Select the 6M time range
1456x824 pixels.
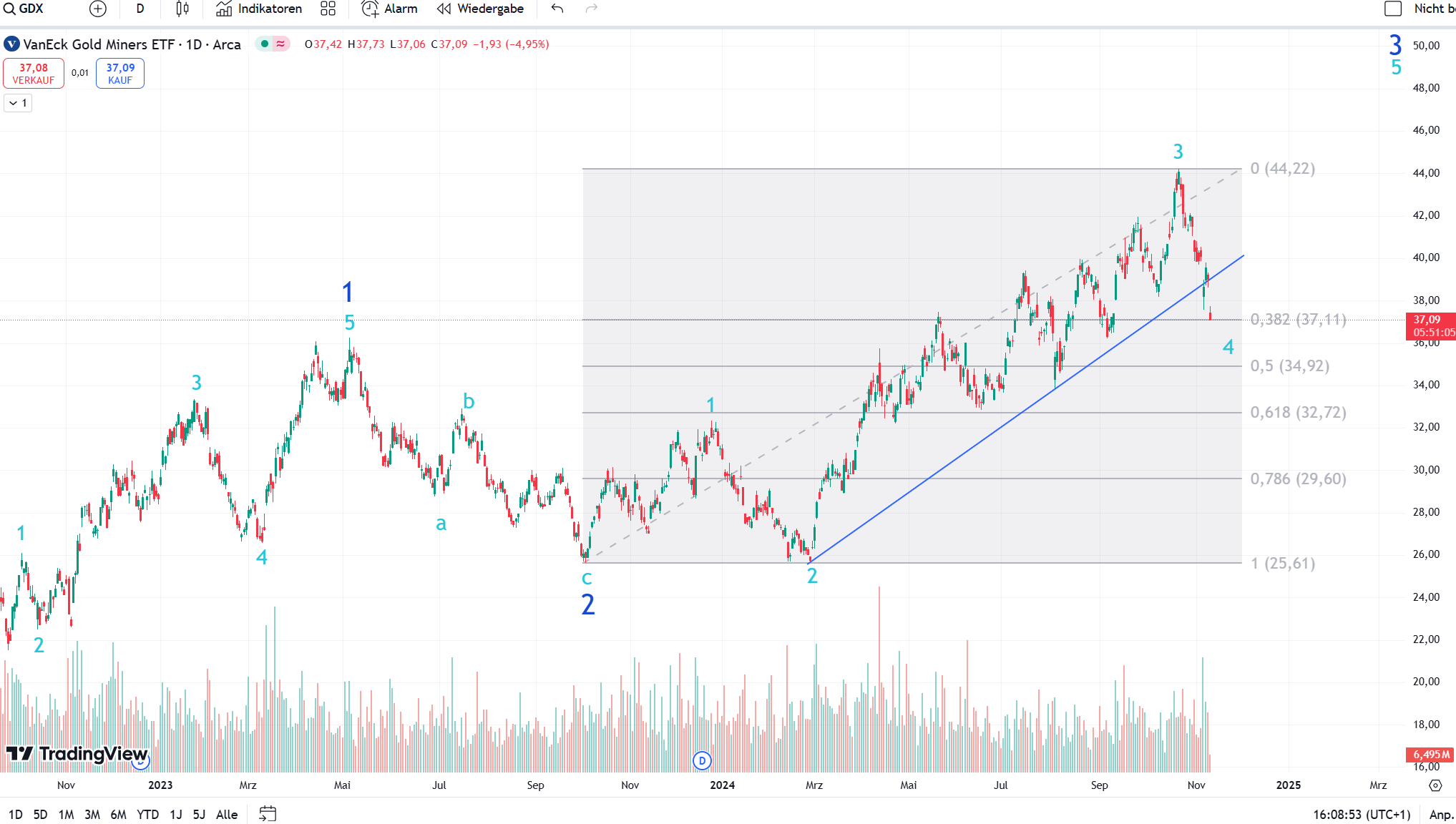[x=118, y=814]
